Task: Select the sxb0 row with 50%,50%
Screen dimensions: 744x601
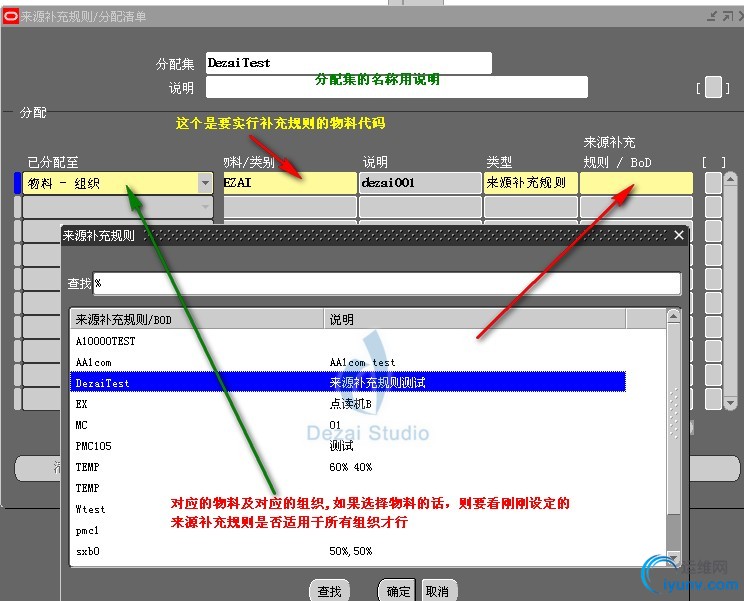Action: pos(348,551)
